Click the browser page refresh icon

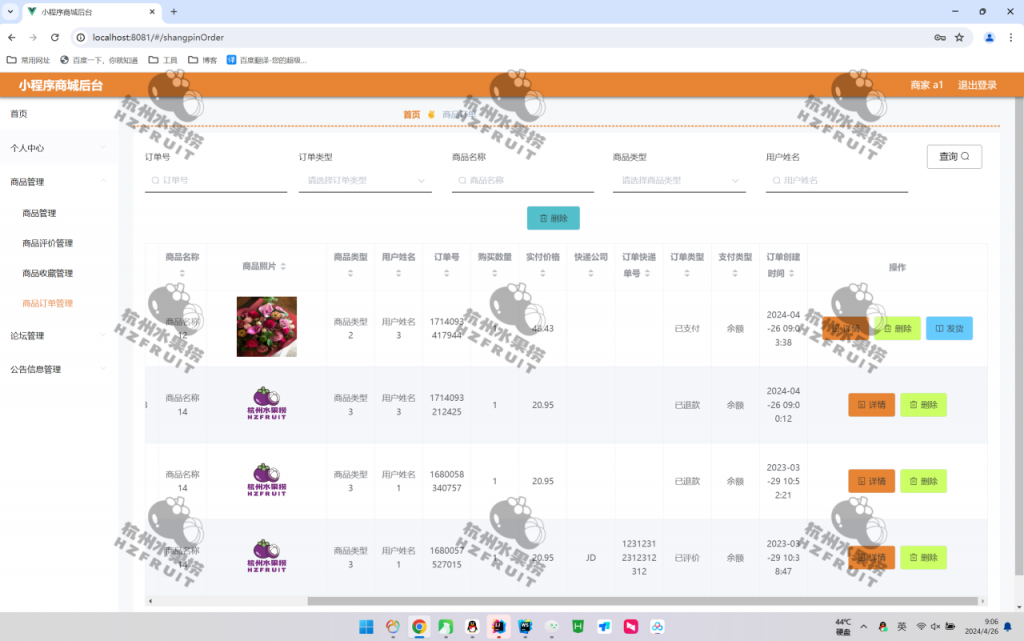[x=54, y=36]
